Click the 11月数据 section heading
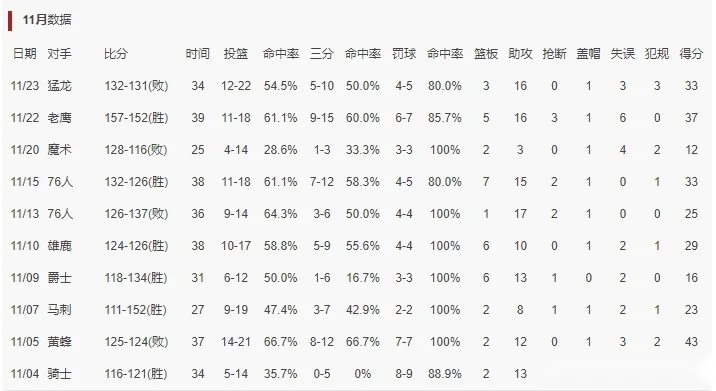 coord(47,20)
